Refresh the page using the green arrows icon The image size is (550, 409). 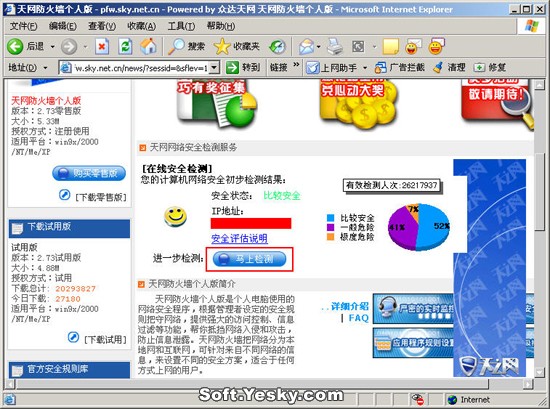(x=125, y=46)
